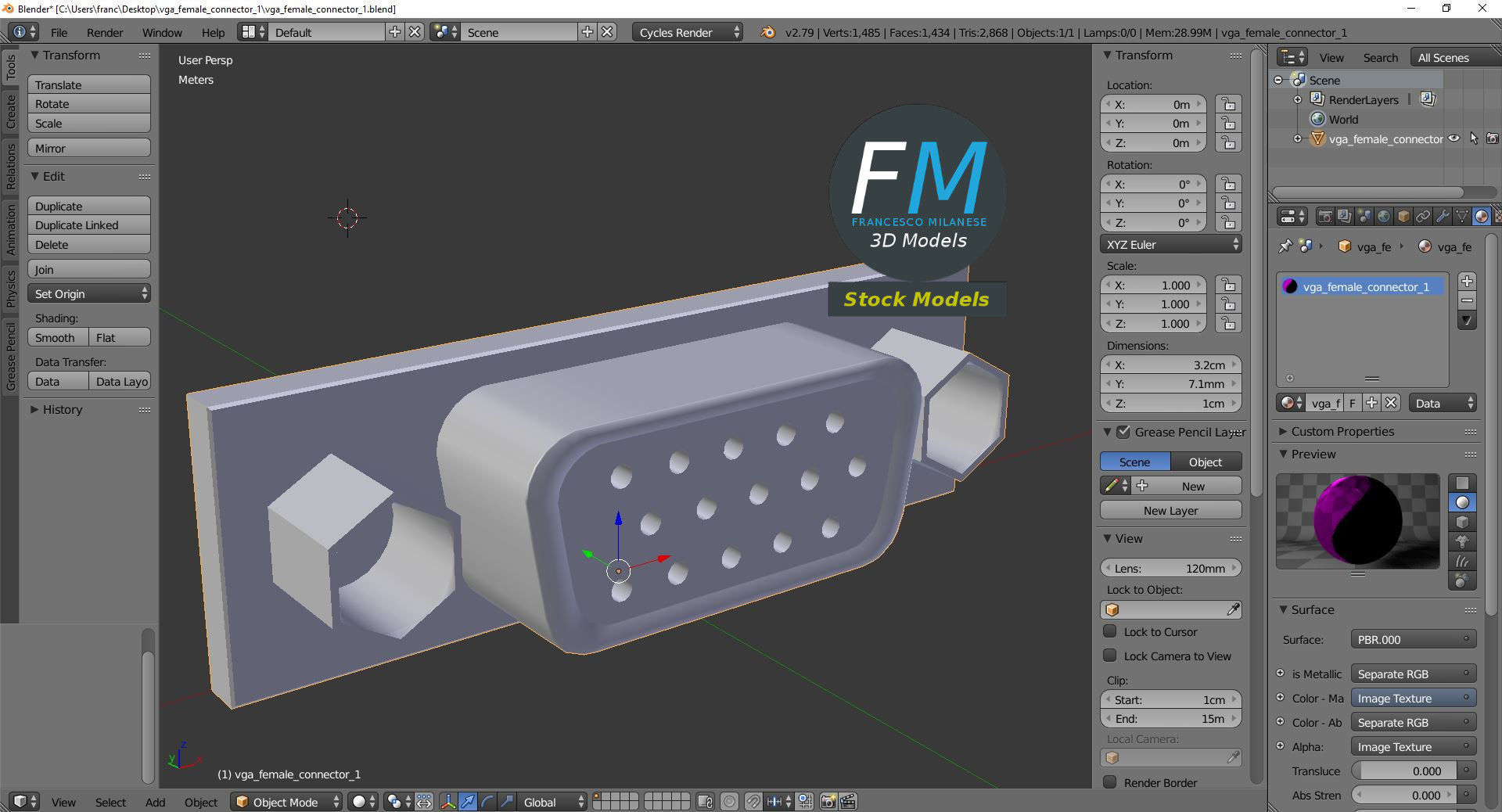Toggle proportional editing circle icon
1502x812 pixels.
729,802
